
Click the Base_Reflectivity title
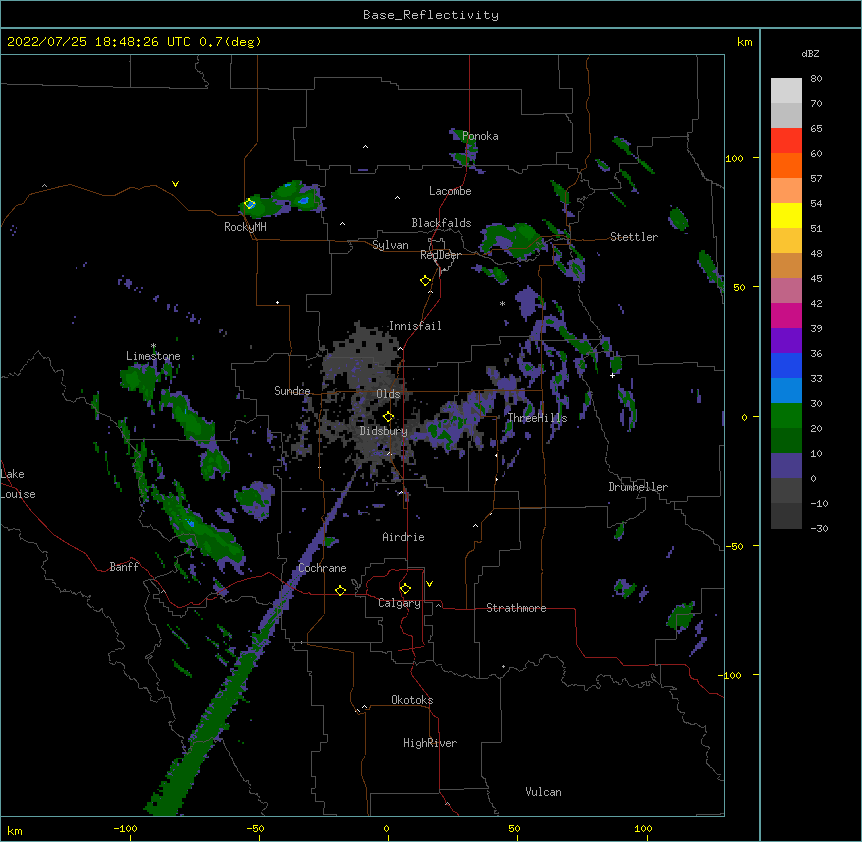pyautogui.click(x=431, y=15)
